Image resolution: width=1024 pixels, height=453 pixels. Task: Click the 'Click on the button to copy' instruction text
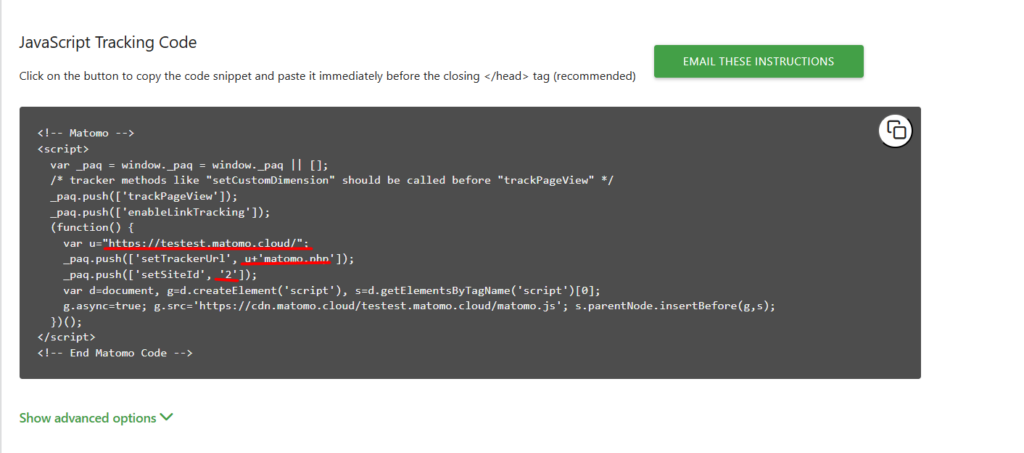coord(327,76)
